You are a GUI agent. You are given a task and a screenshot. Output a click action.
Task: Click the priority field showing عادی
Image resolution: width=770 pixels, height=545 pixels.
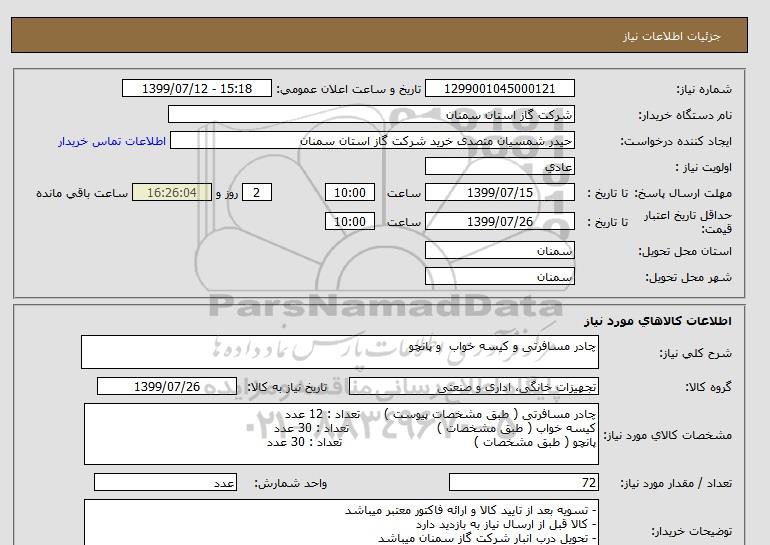499,166
